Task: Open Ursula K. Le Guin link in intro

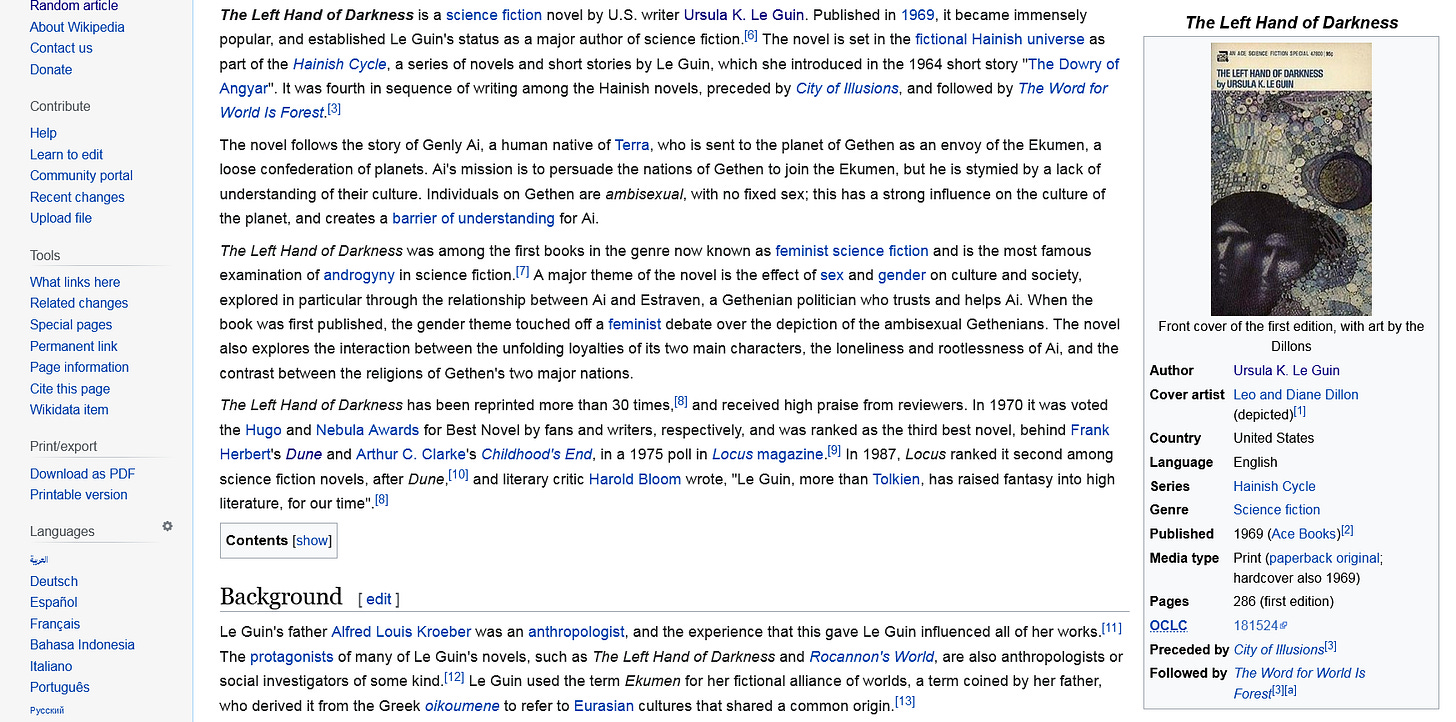Action: 745,15
